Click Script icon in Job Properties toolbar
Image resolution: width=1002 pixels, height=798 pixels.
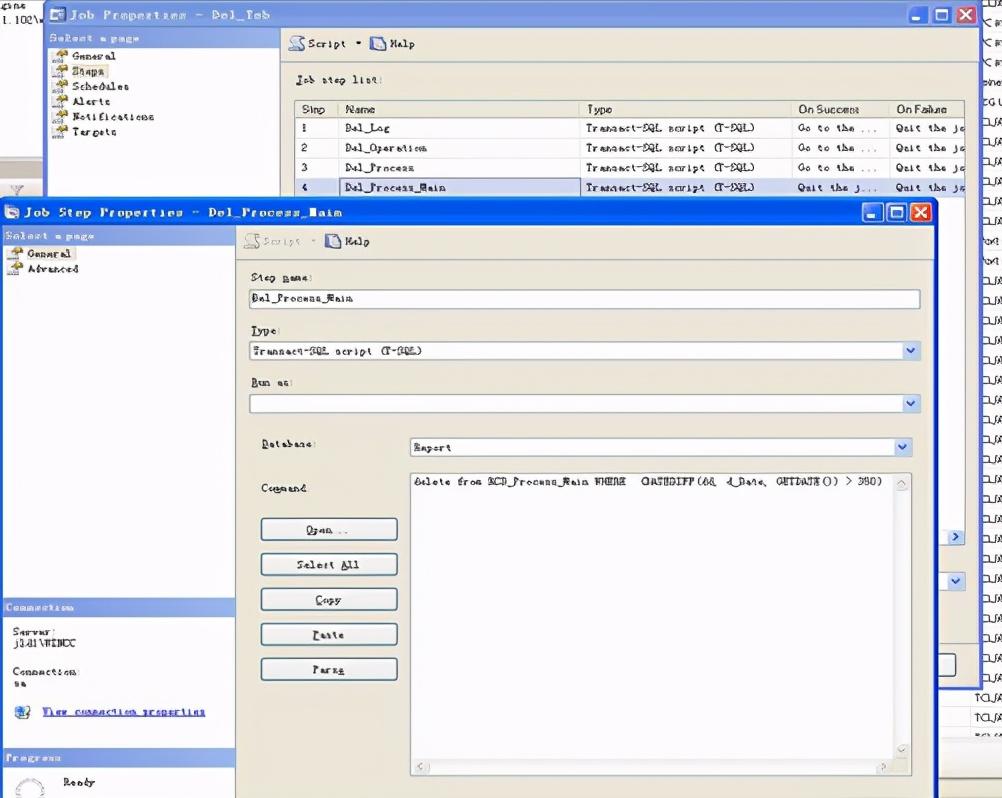click(x=297, y=44)
